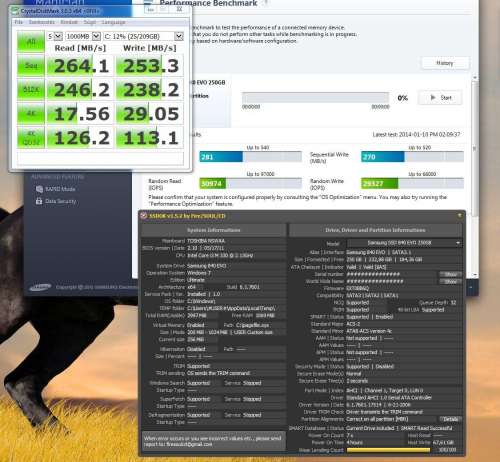Click the CrystalDiskMark title bar icon
Screen dimensions: 500x462
tap(15, 11)
